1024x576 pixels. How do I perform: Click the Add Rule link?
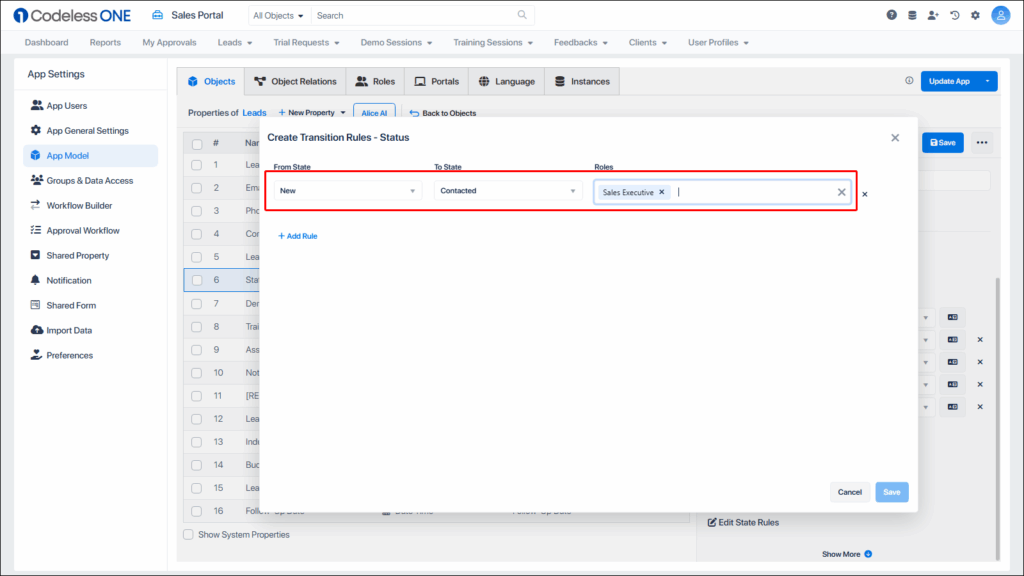[297, 236]
